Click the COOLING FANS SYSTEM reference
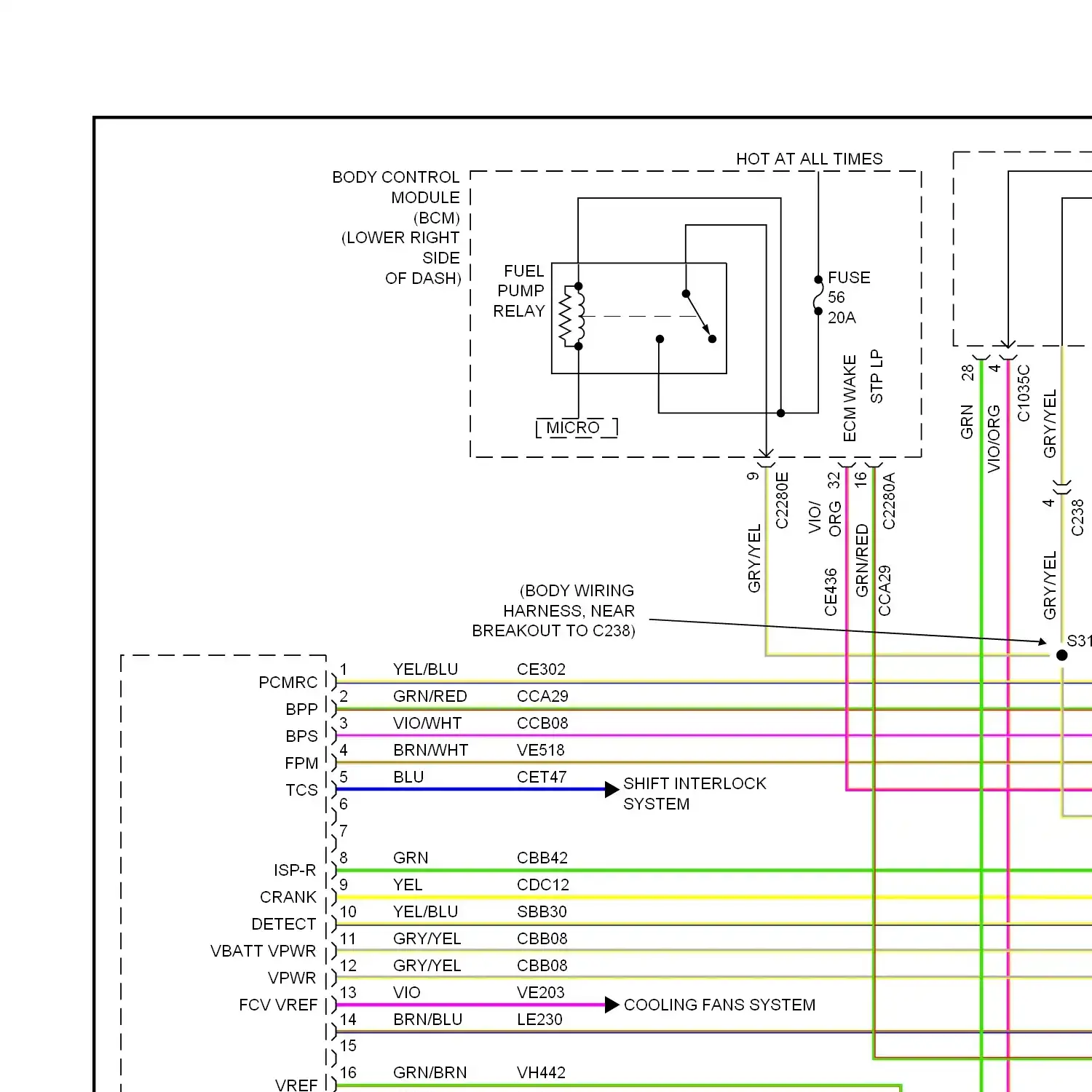1092x1092 pixels. pyautogui.click(x=719, y=1005)
